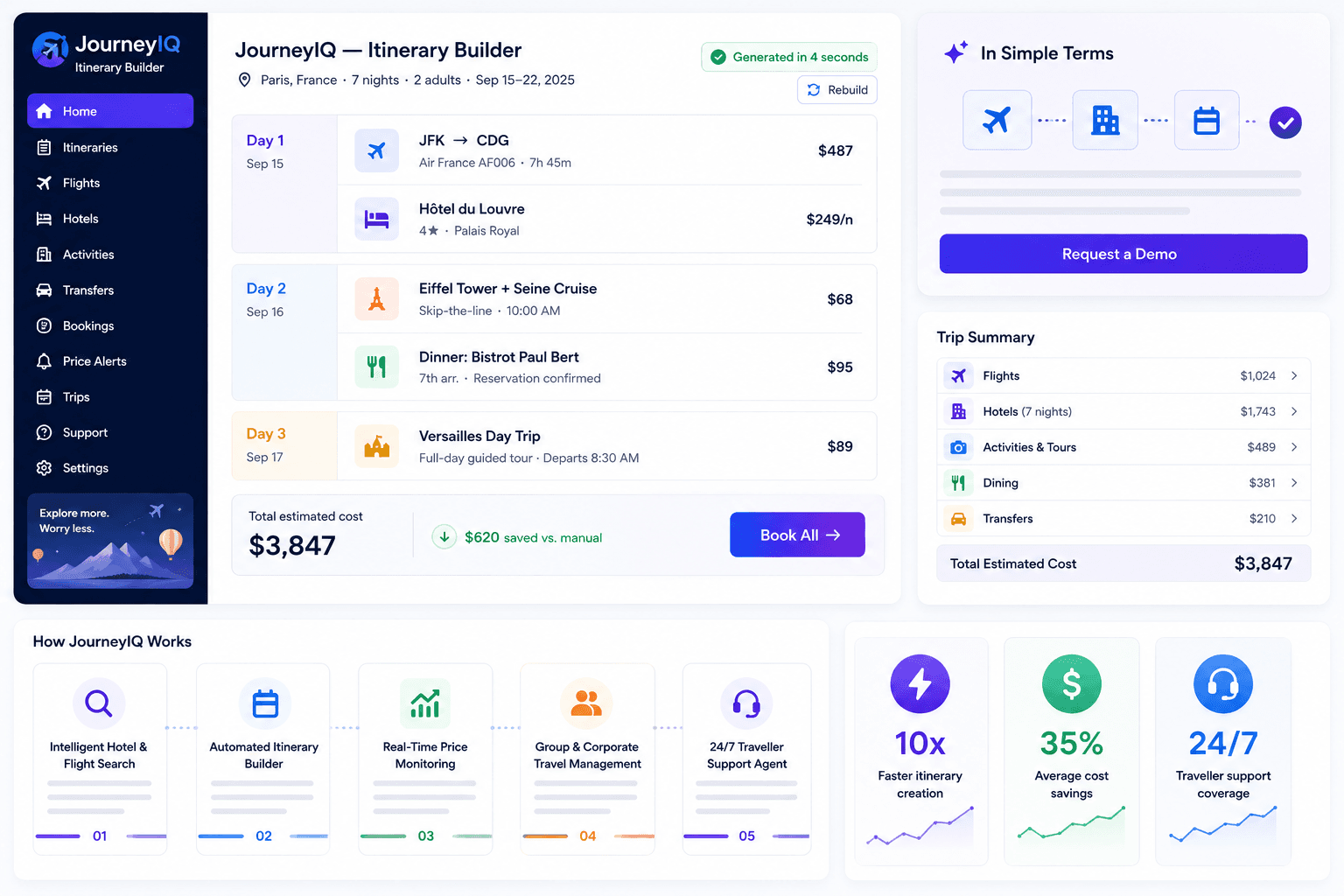Click the $249/n hotel rate
Image resolution: width=1344 pixels, height=896 pixels.
[829, 220]
